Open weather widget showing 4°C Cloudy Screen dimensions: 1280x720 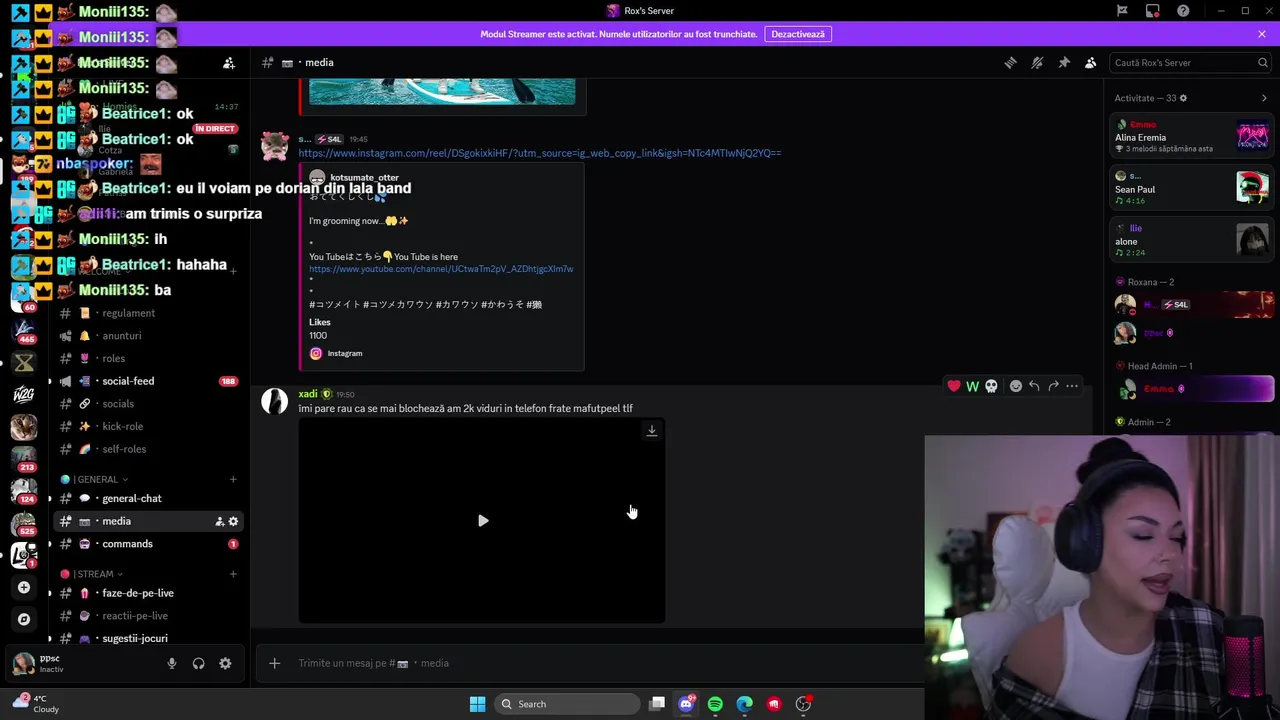35,704
